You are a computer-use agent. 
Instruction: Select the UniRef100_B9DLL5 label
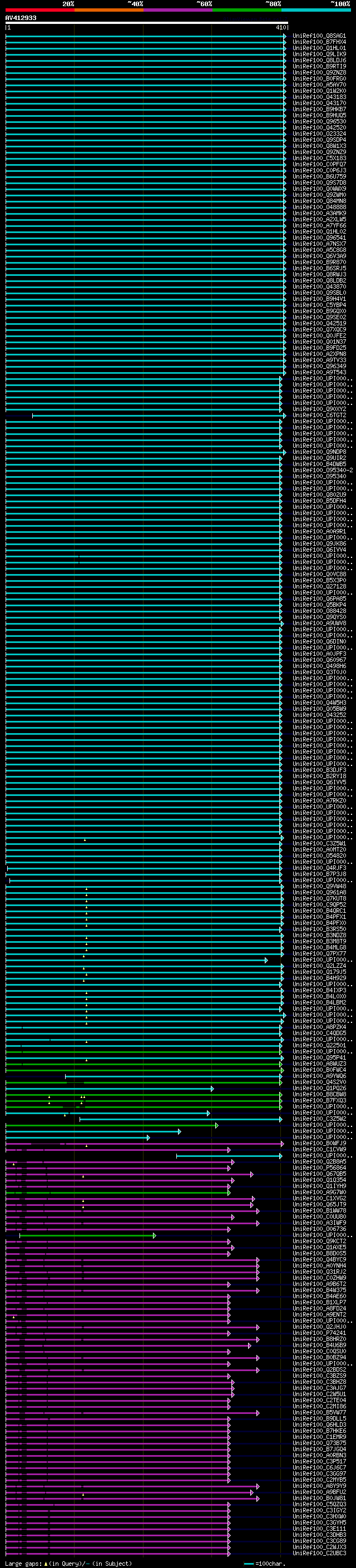[x=319, y=1418]
